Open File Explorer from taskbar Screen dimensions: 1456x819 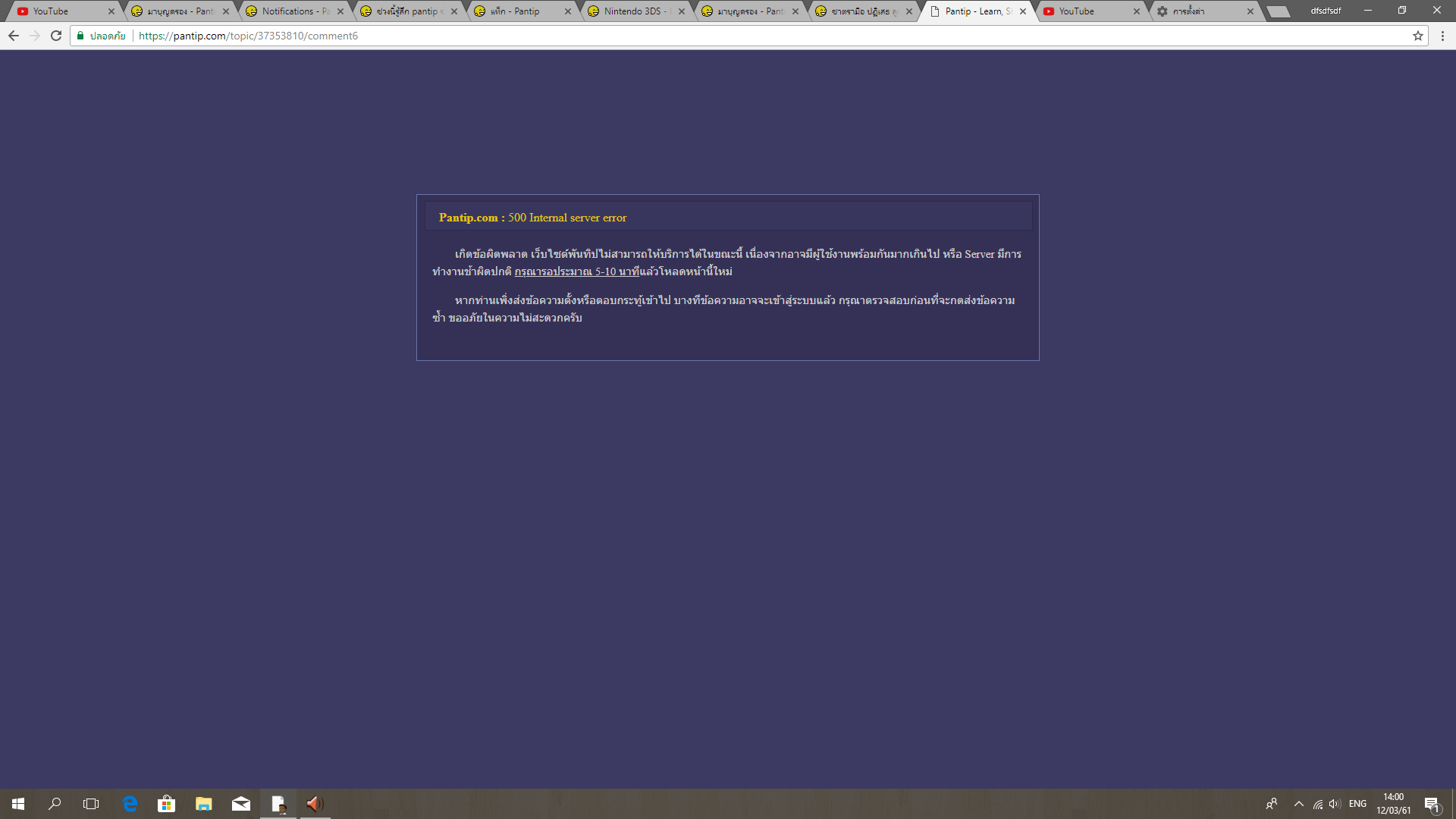[x=203, y=804]
